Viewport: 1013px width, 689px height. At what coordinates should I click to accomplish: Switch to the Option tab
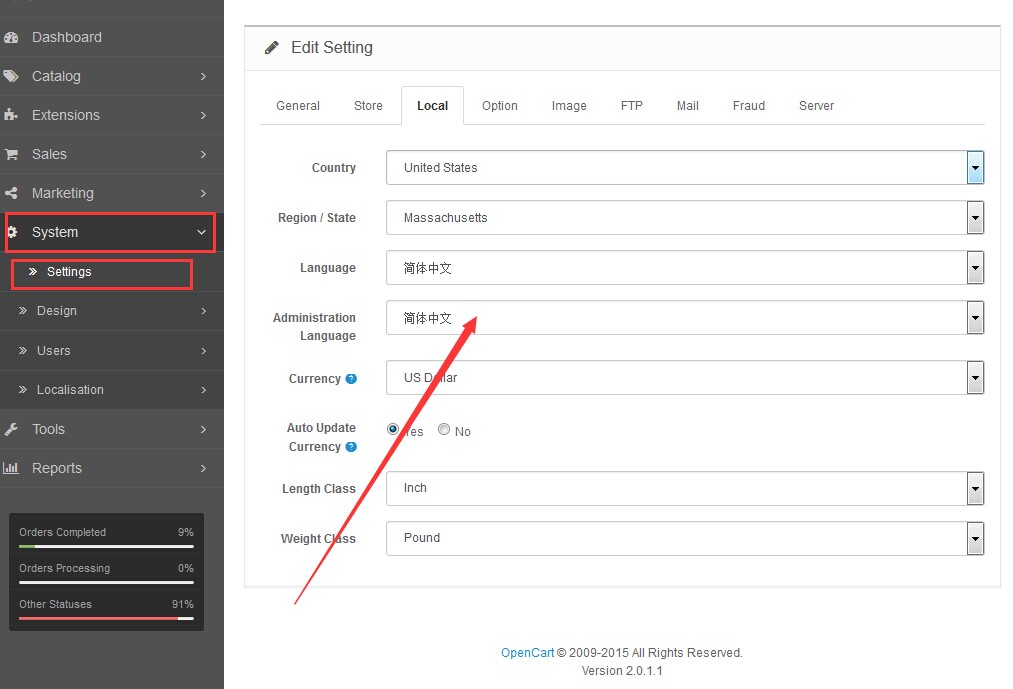(x=499, y=105)
